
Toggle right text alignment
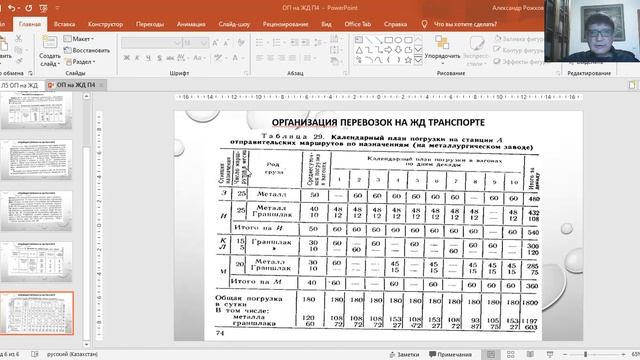click(282, 58)
